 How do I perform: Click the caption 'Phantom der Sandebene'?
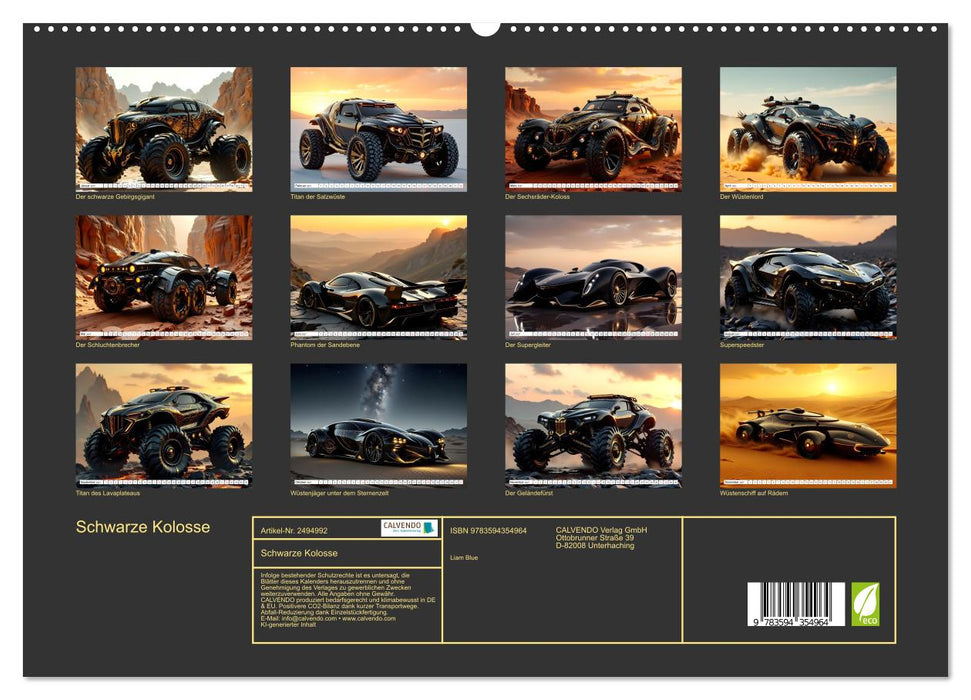pos(325,345)
